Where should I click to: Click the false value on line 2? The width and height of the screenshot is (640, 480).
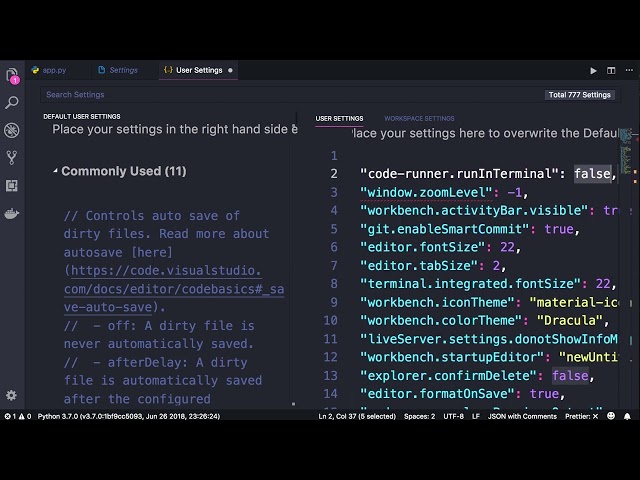[x=593, y=174]
